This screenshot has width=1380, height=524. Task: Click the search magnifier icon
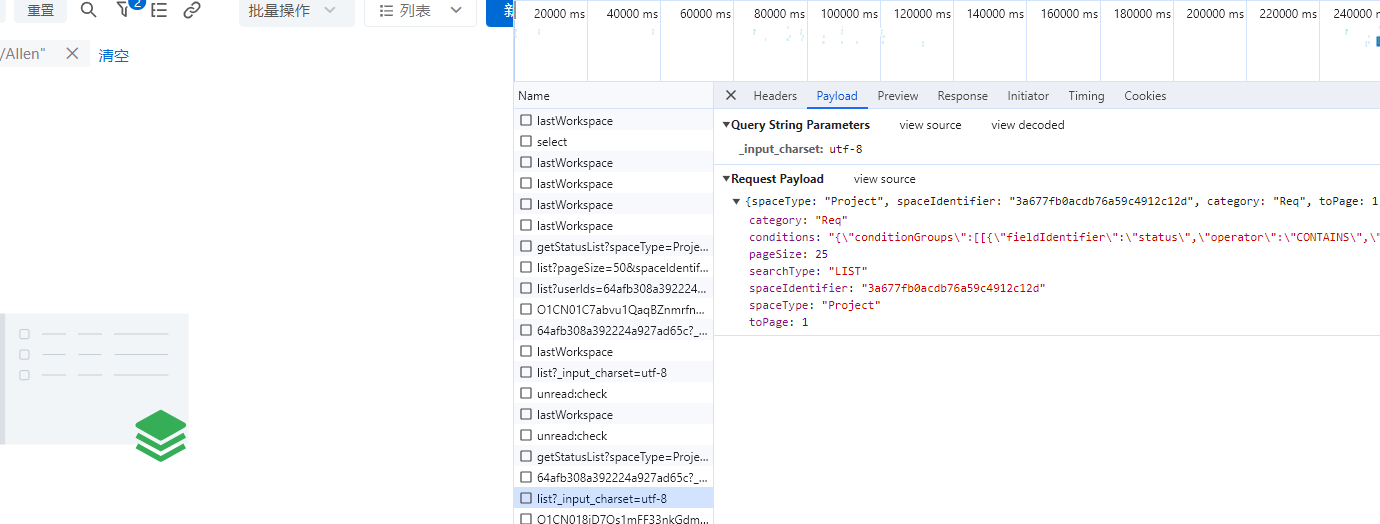[89, 10]
